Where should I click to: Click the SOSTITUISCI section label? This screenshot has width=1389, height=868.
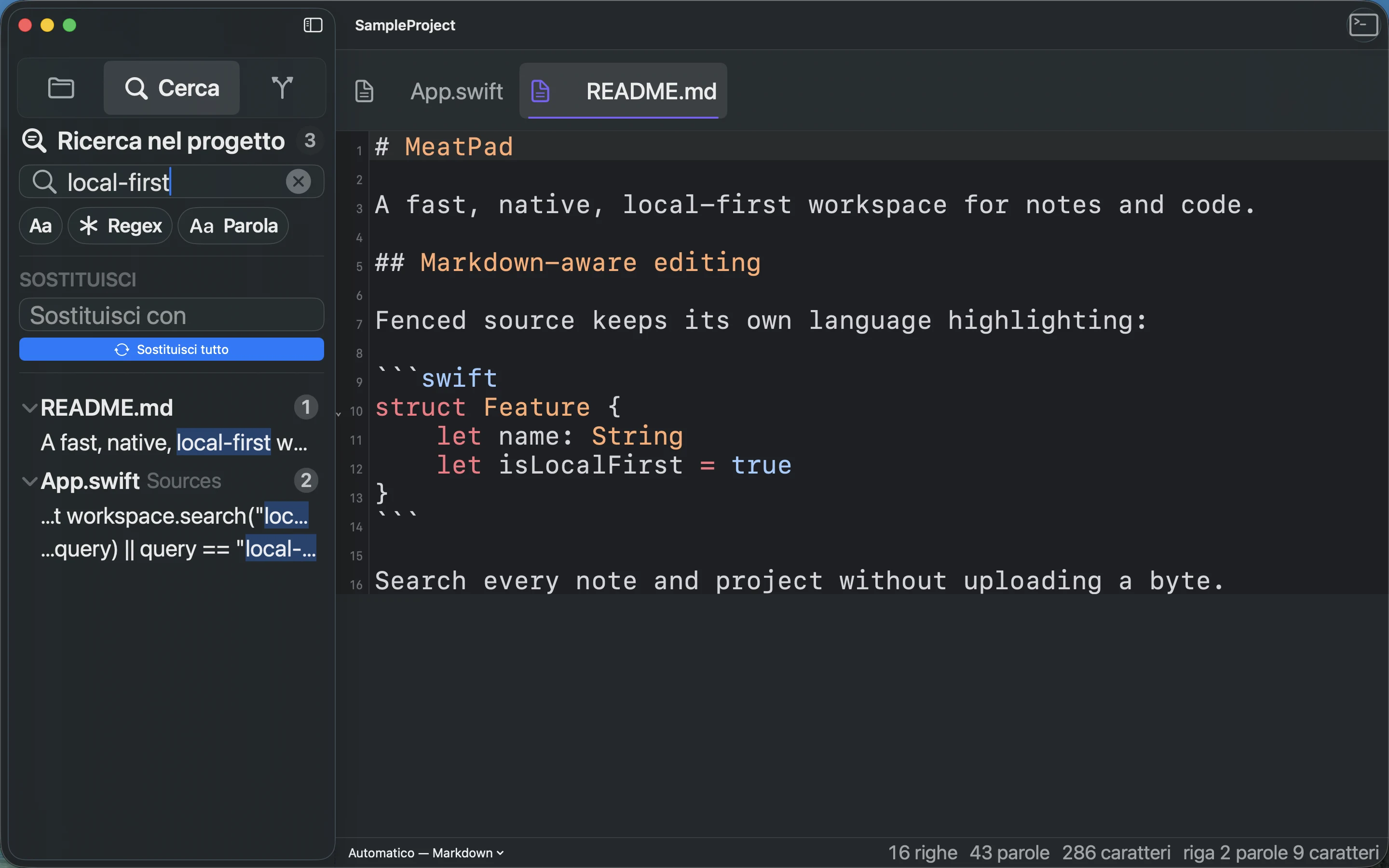coord(78,280)
